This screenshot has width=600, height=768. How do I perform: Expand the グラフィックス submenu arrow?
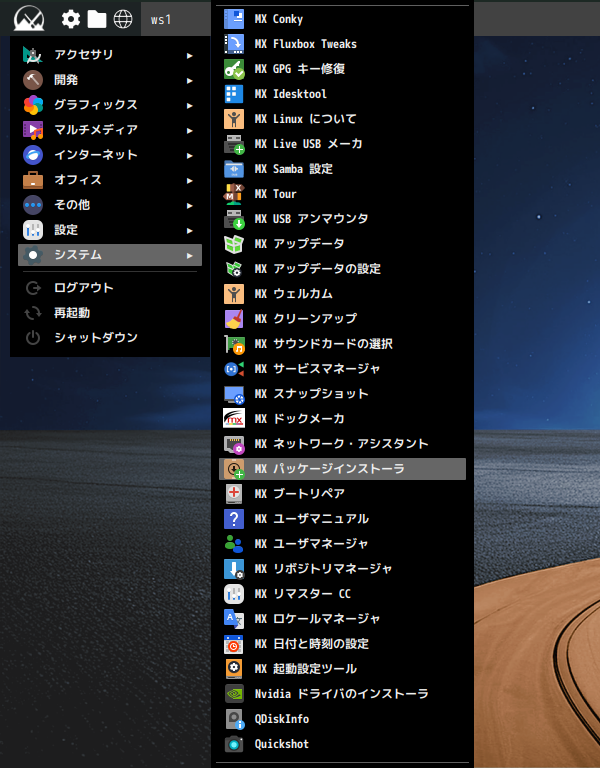190,106
